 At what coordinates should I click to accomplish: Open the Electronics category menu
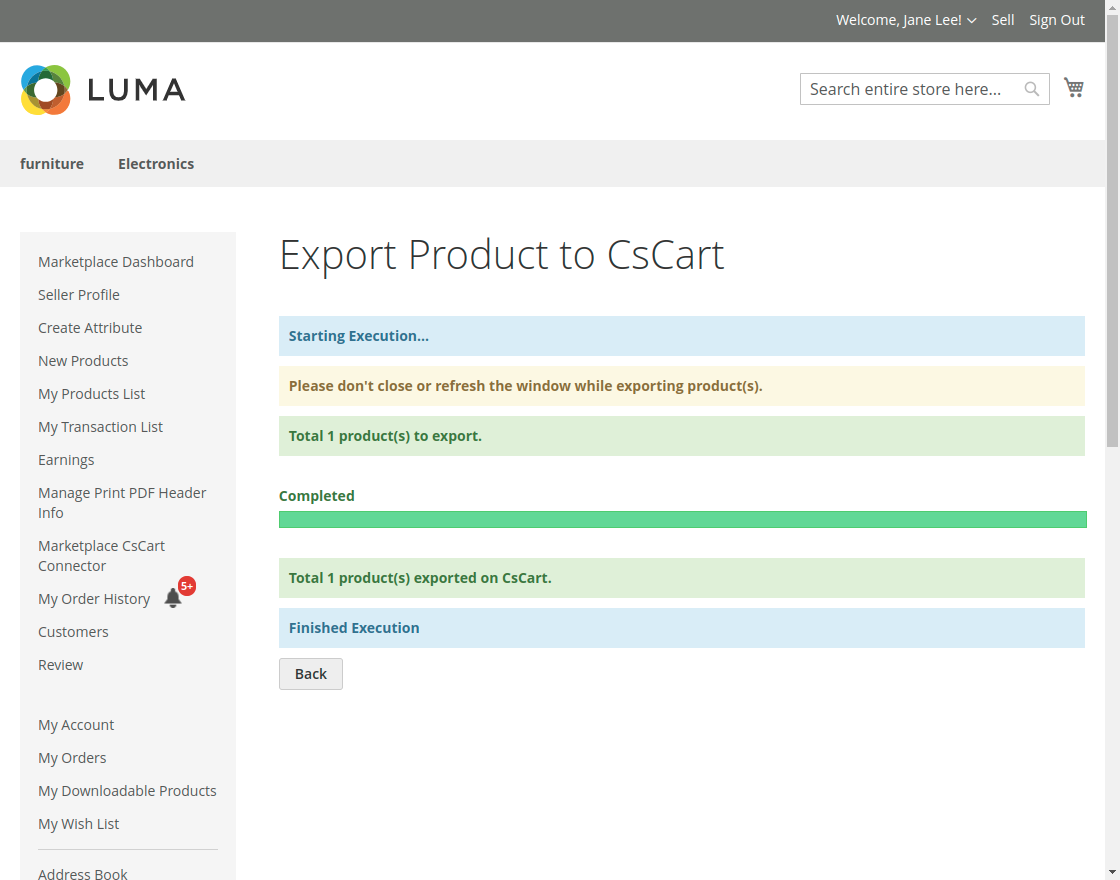coord(156,164)
